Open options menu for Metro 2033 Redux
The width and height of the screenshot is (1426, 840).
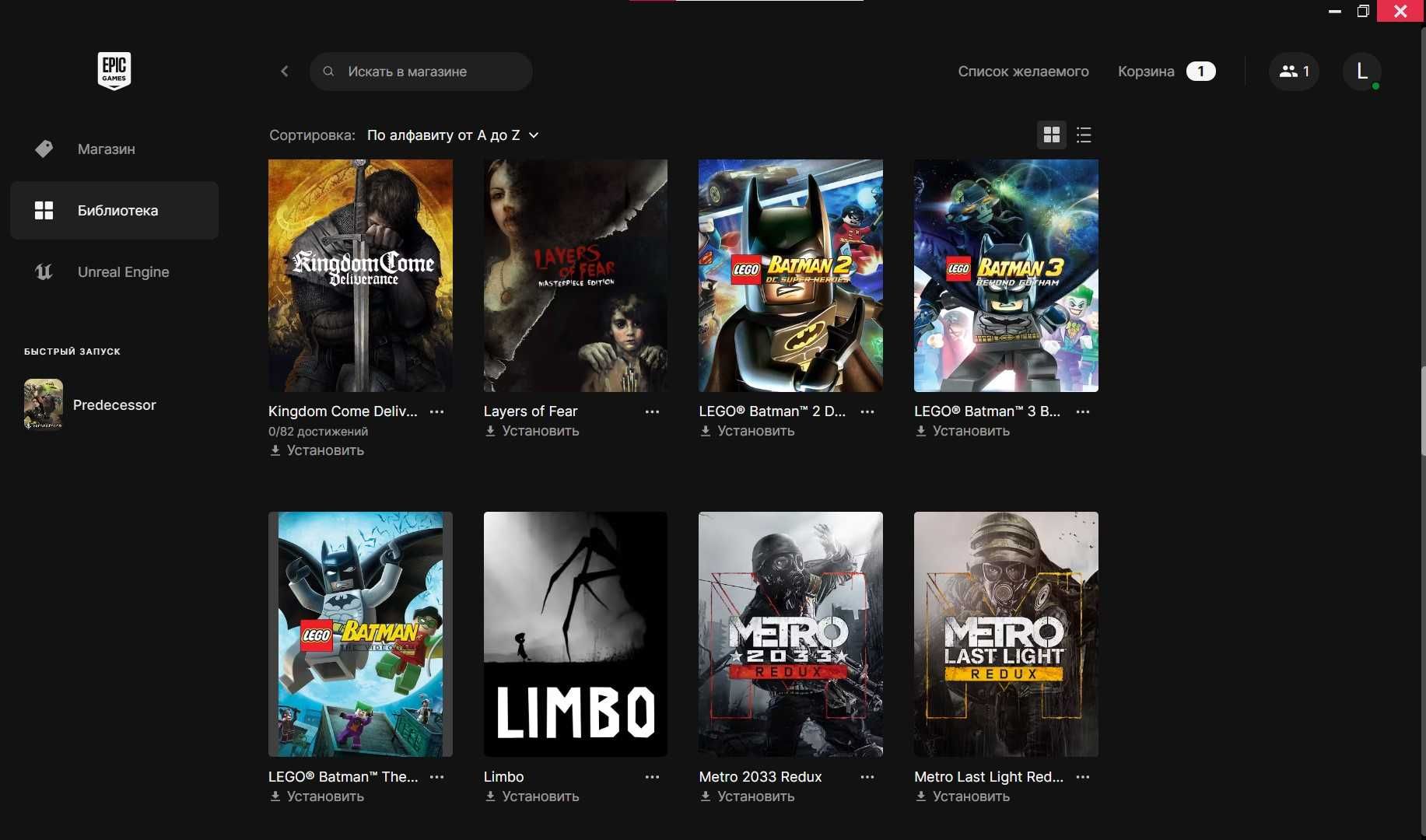coord(867,777)
